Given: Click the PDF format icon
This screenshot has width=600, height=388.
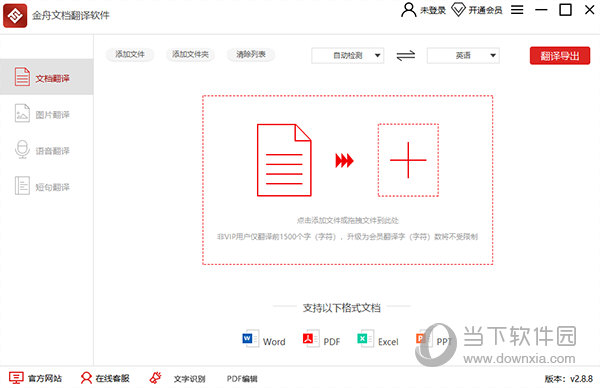Looking at the screenshot, I should click(x=310, y=339).
